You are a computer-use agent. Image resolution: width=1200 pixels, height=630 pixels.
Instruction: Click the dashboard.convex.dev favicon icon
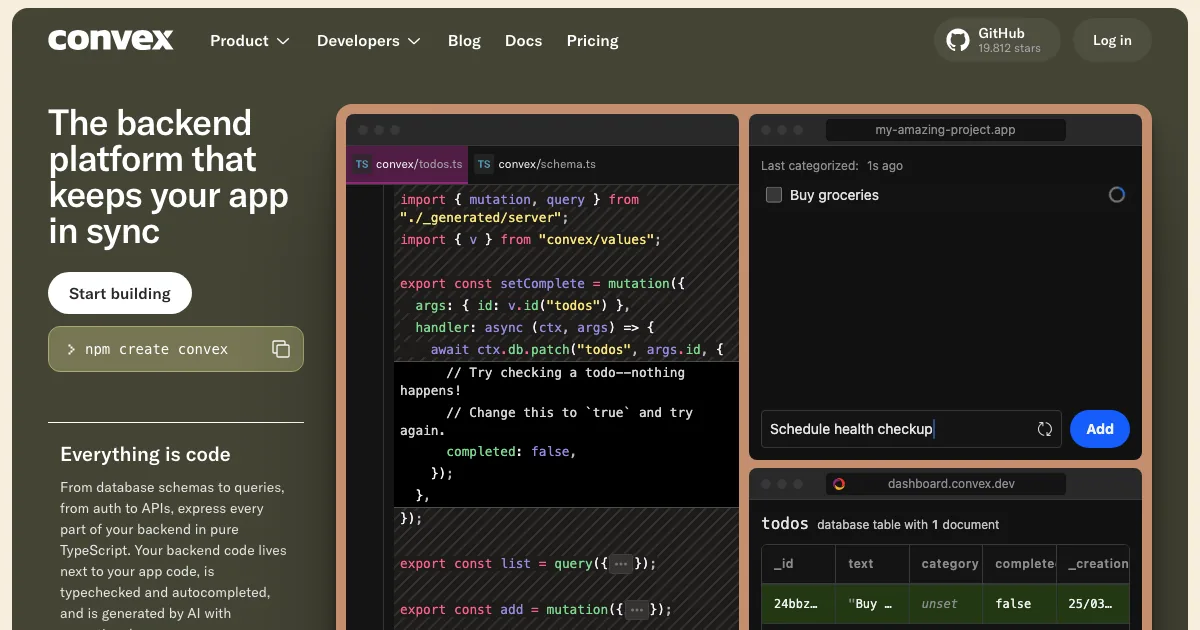click(x=839, y=484)
